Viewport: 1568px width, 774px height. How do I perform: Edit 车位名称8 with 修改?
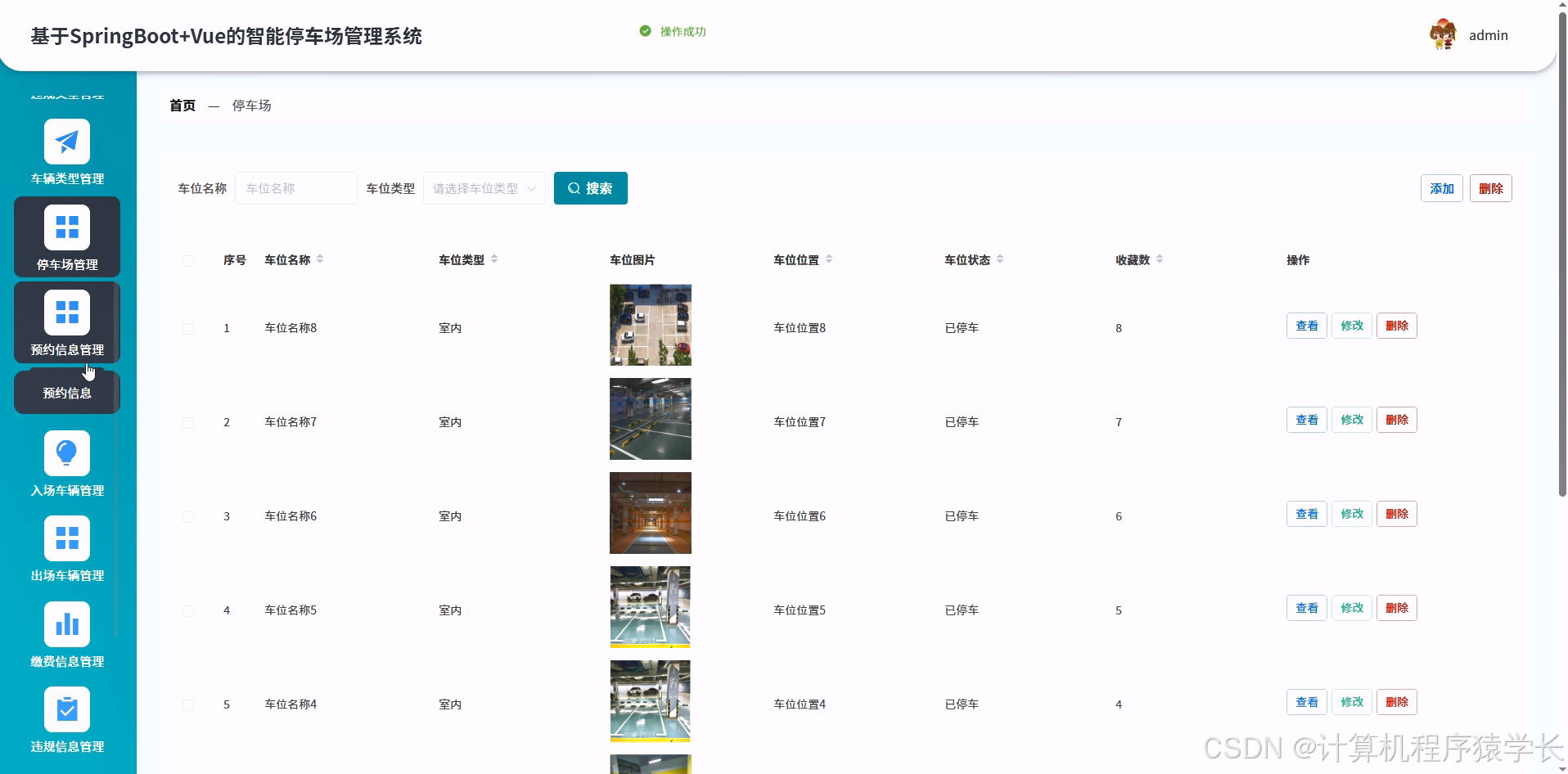pos(1351,326)
